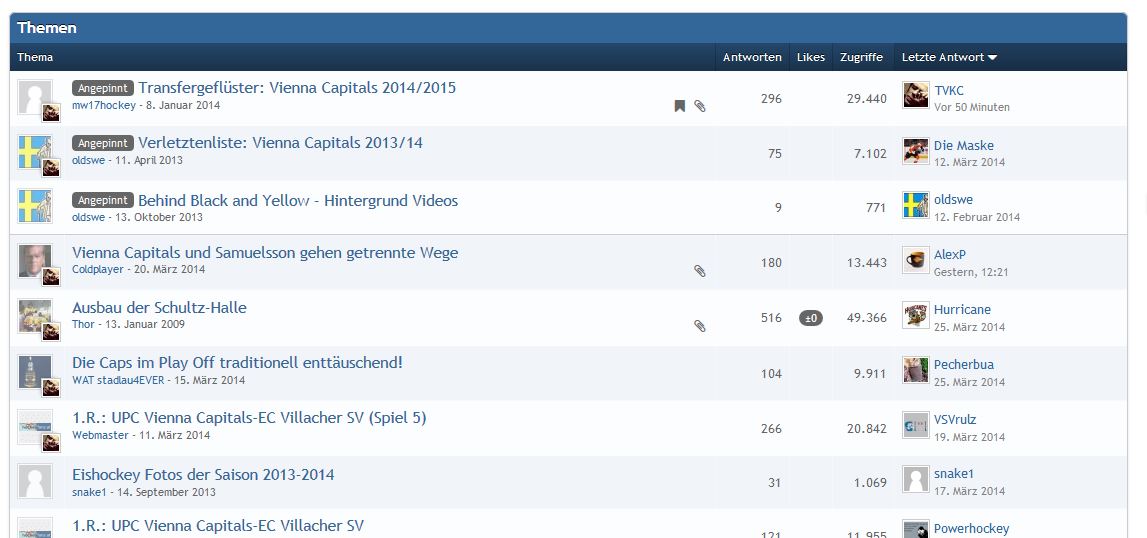This screenshot has width=1147, height=538.
Task: Open TVKC's avatar in the last reply column
Action: [915, 96]
